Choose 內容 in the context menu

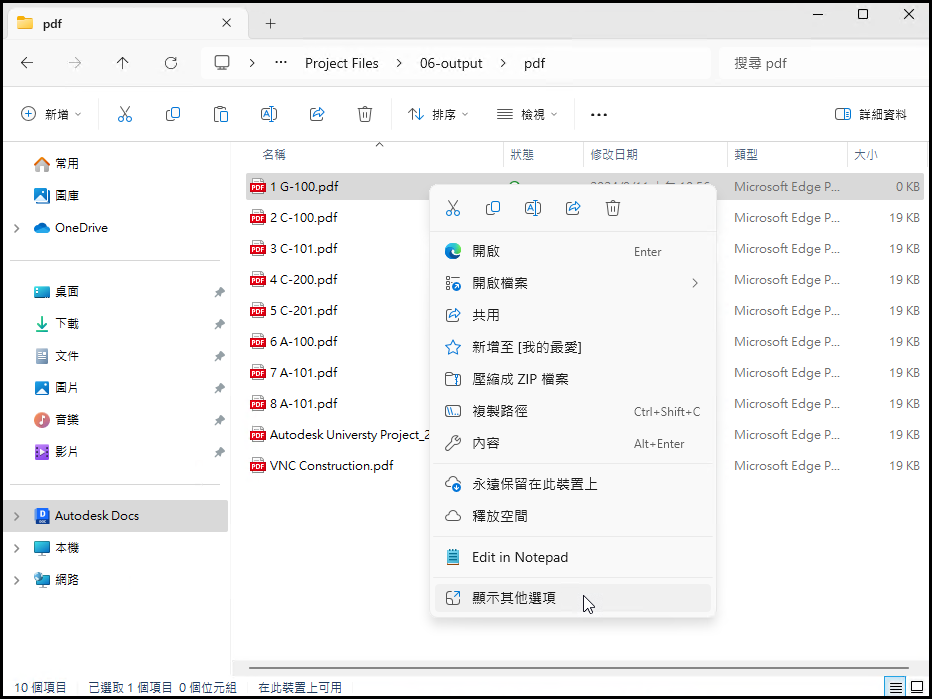572,443
